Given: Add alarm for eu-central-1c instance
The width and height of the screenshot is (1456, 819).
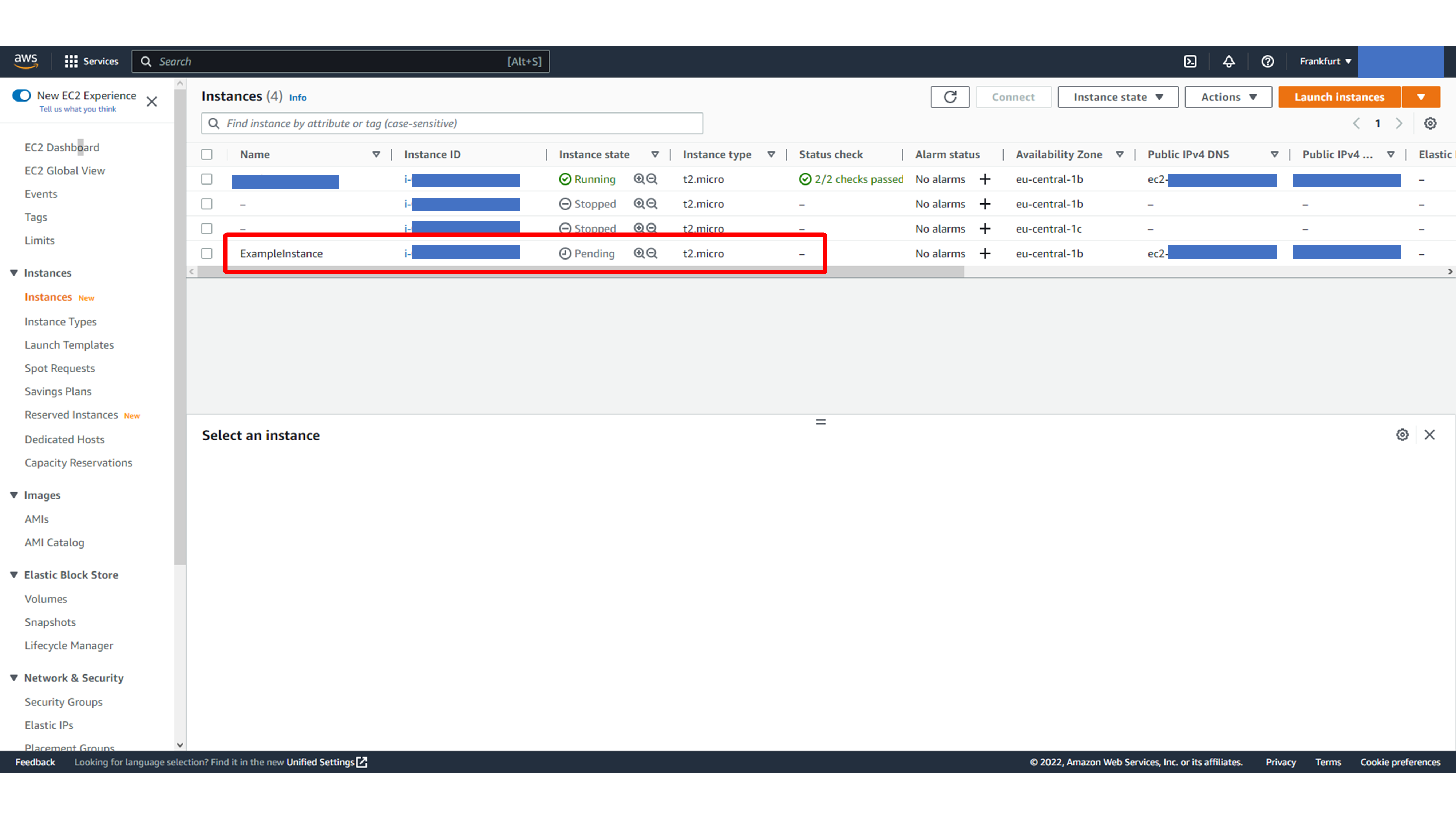Looking at the screenshot, I should [x=985, y=228].
